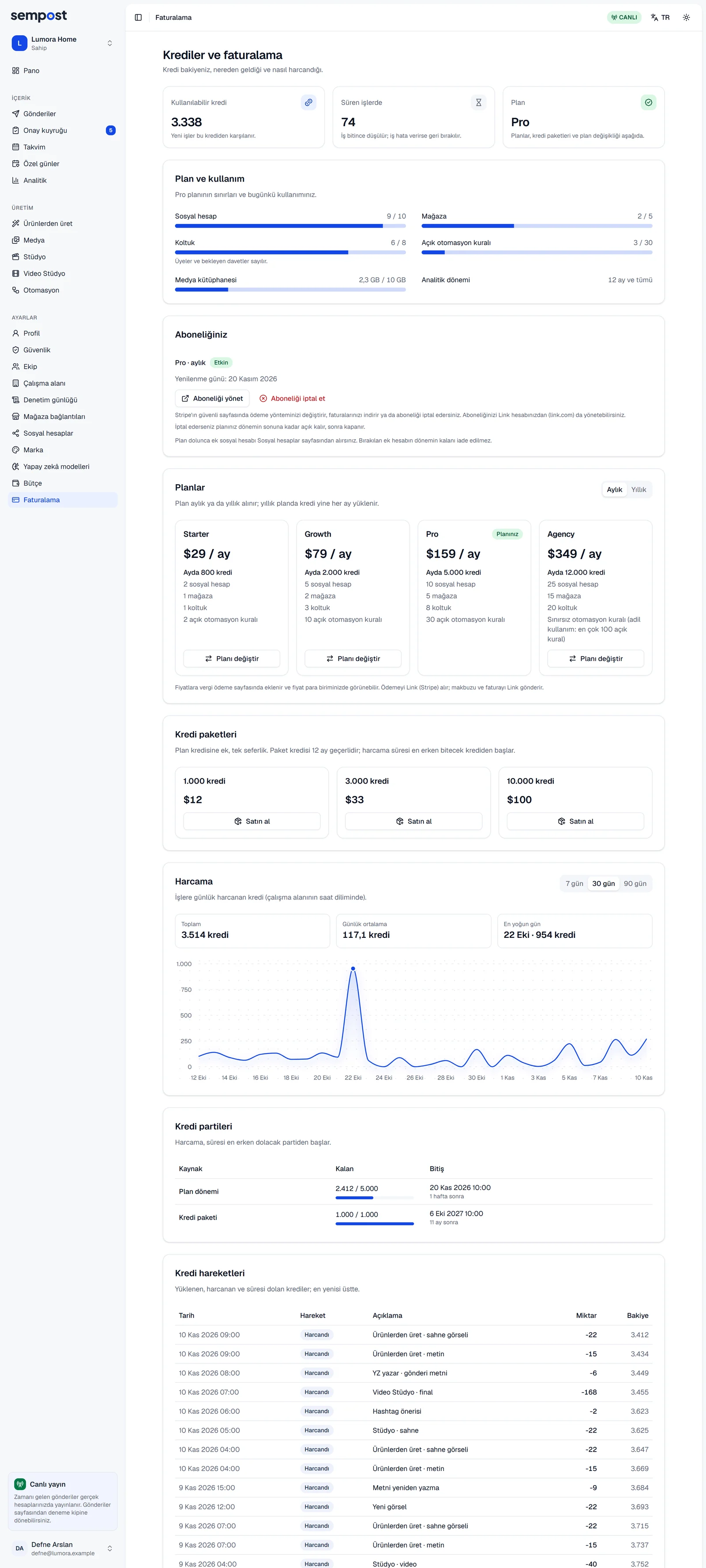
Task: Click the Ekip users icon
Action: (x=16, y=366)
